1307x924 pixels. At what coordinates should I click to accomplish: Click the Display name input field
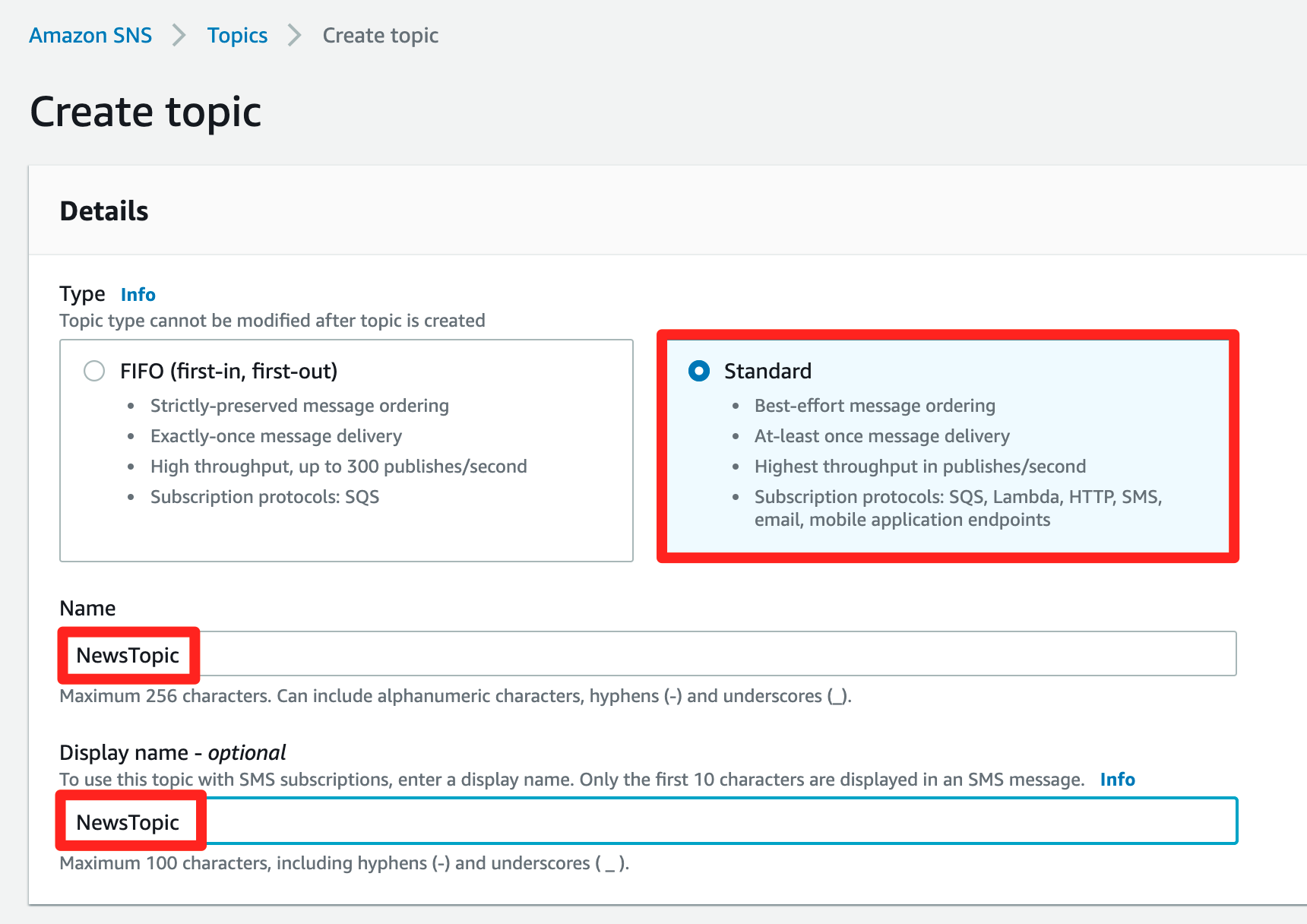point(648,821)
